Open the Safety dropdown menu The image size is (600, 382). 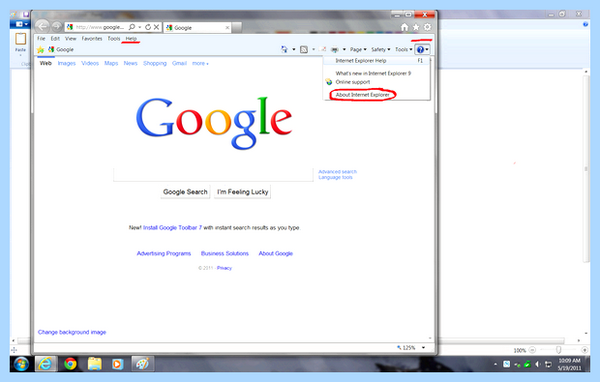coord(381,49)
